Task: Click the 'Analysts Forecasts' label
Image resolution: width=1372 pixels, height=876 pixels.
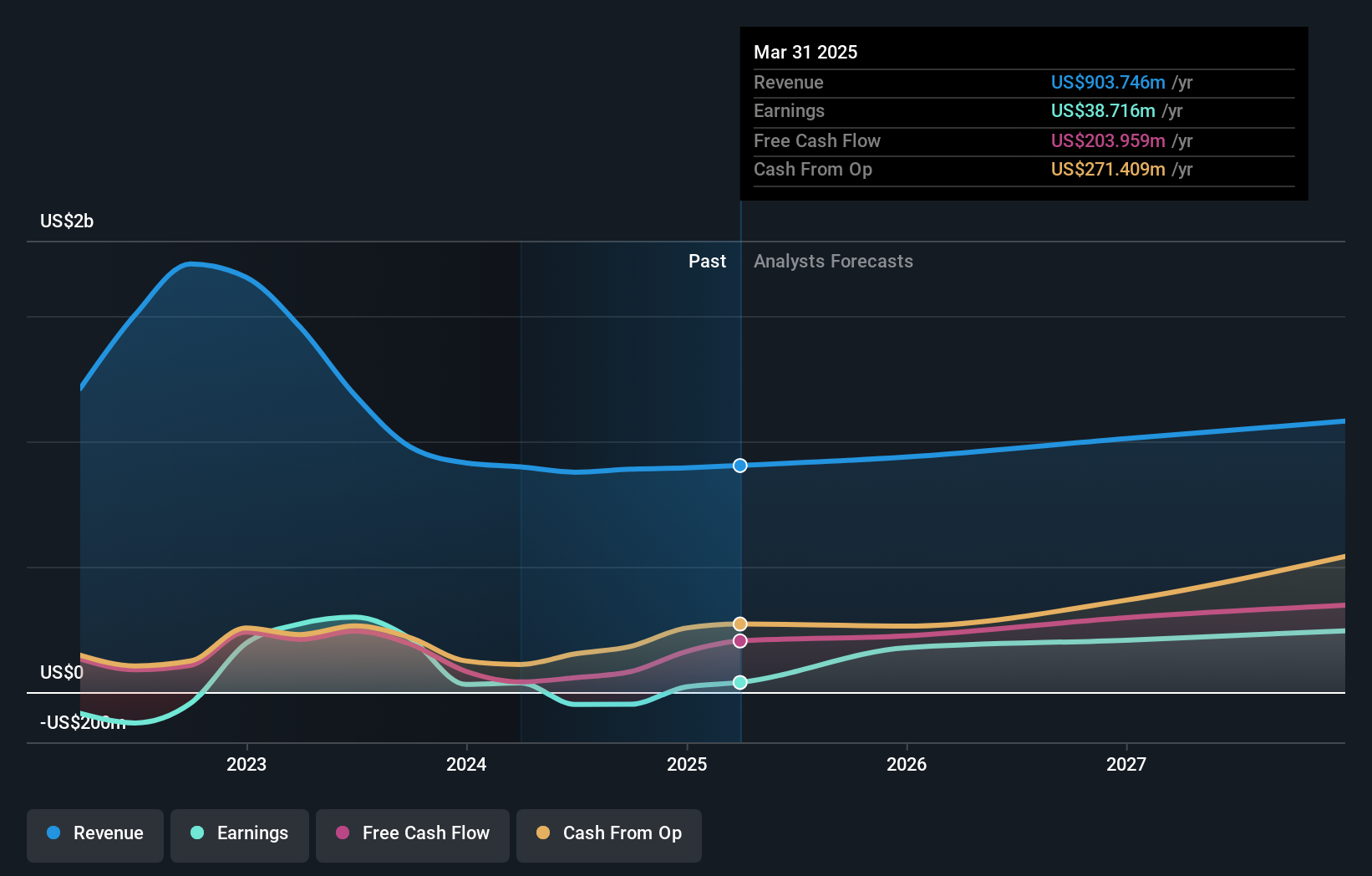Action: point(833,262)
